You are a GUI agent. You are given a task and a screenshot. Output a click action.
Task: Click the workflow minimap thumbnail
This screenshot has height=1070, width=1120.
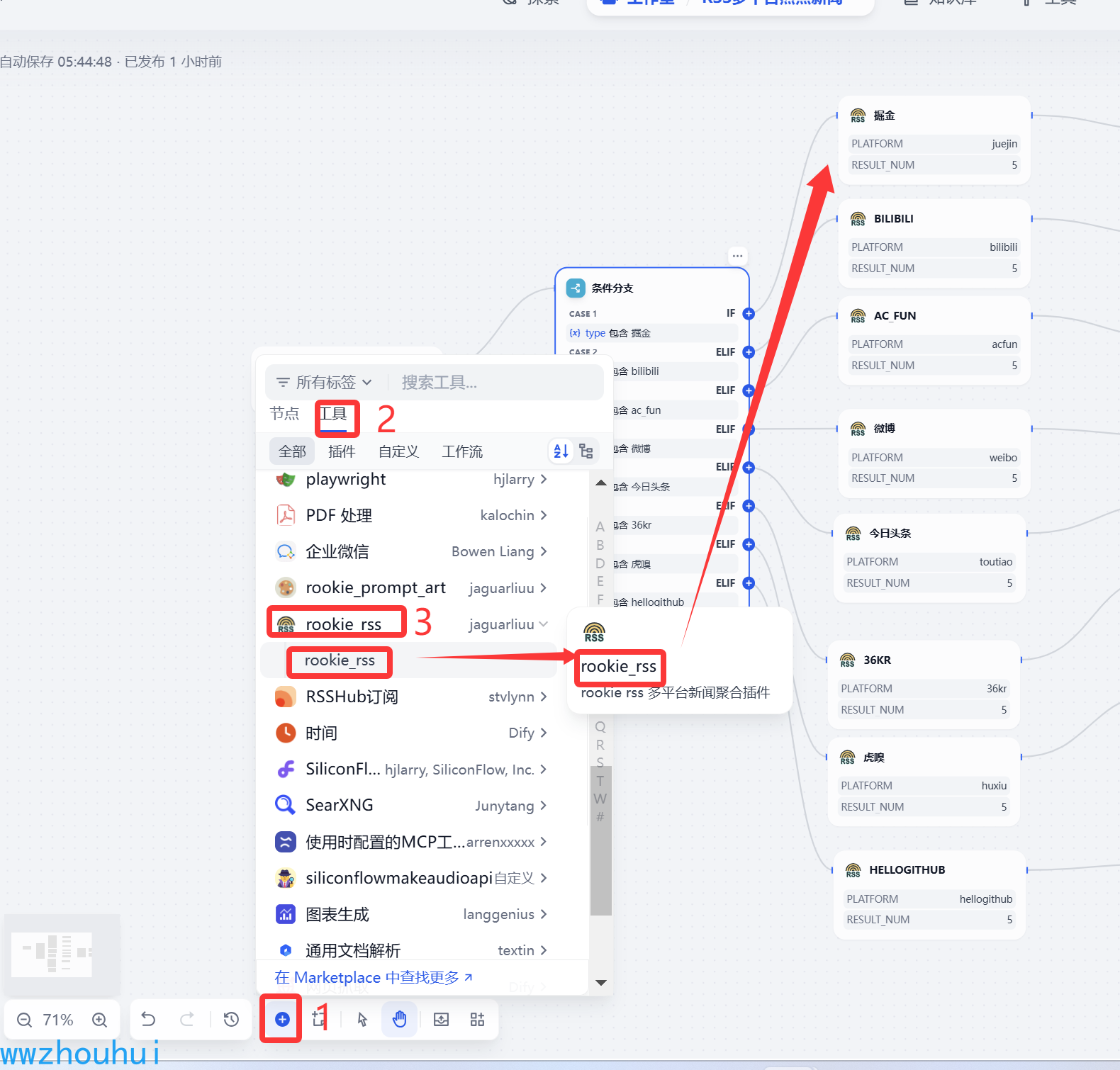[x=62, y=954]
